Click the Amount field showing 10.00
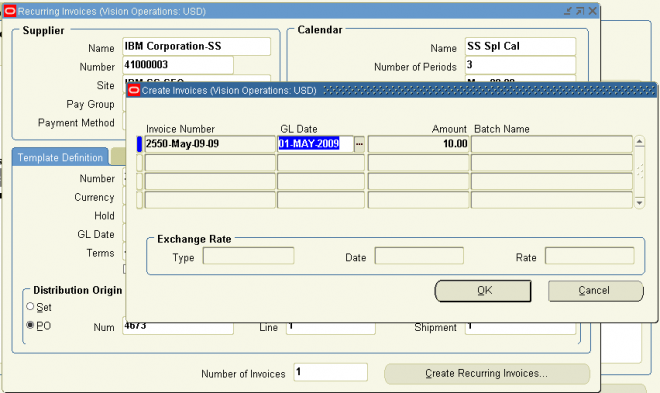The height and width of the screenshot is (393, 660). [x=418, y=144]
